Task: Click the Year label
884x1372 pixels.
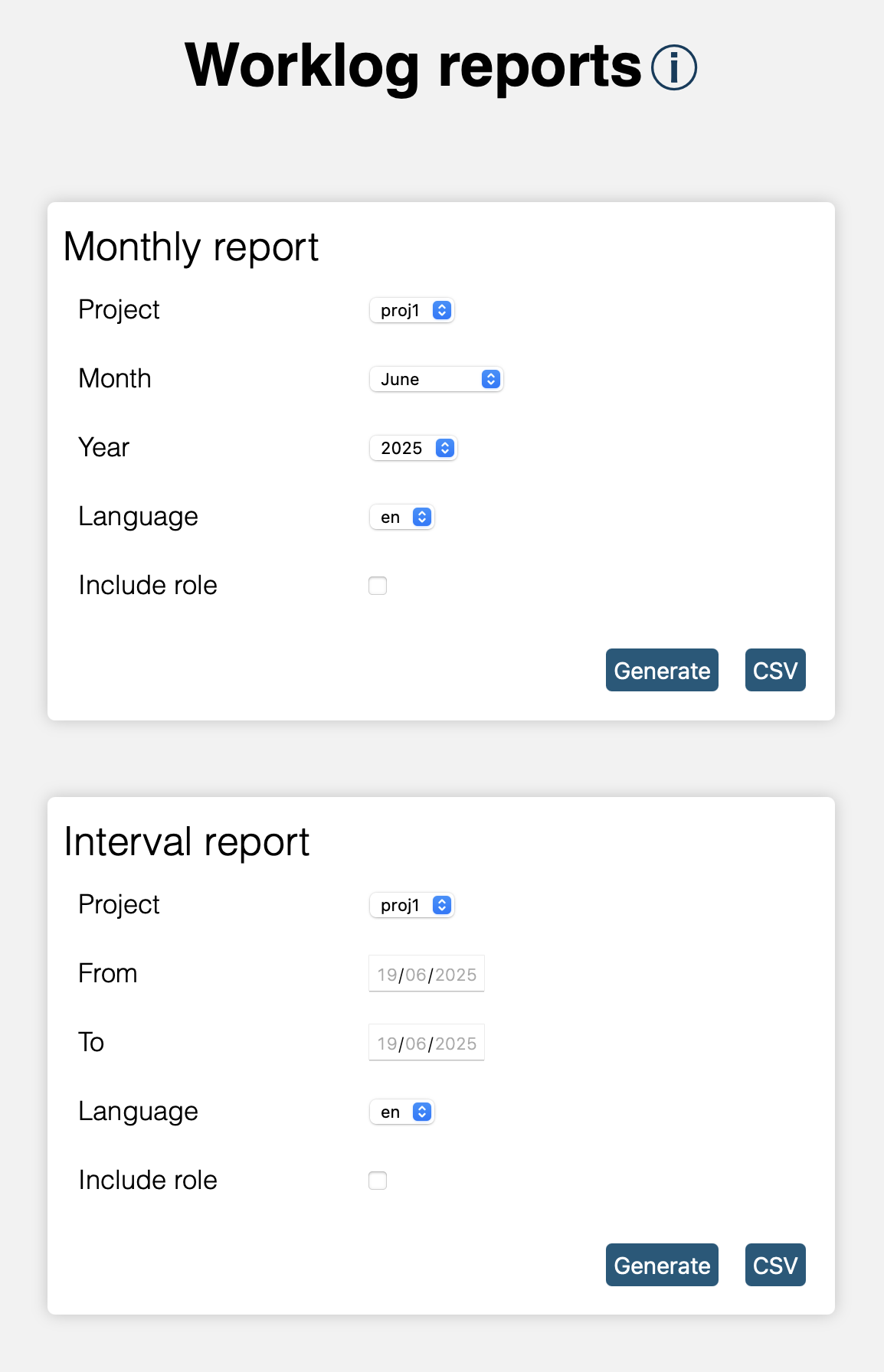Action: pyautogui.click(x=104, y=447)
